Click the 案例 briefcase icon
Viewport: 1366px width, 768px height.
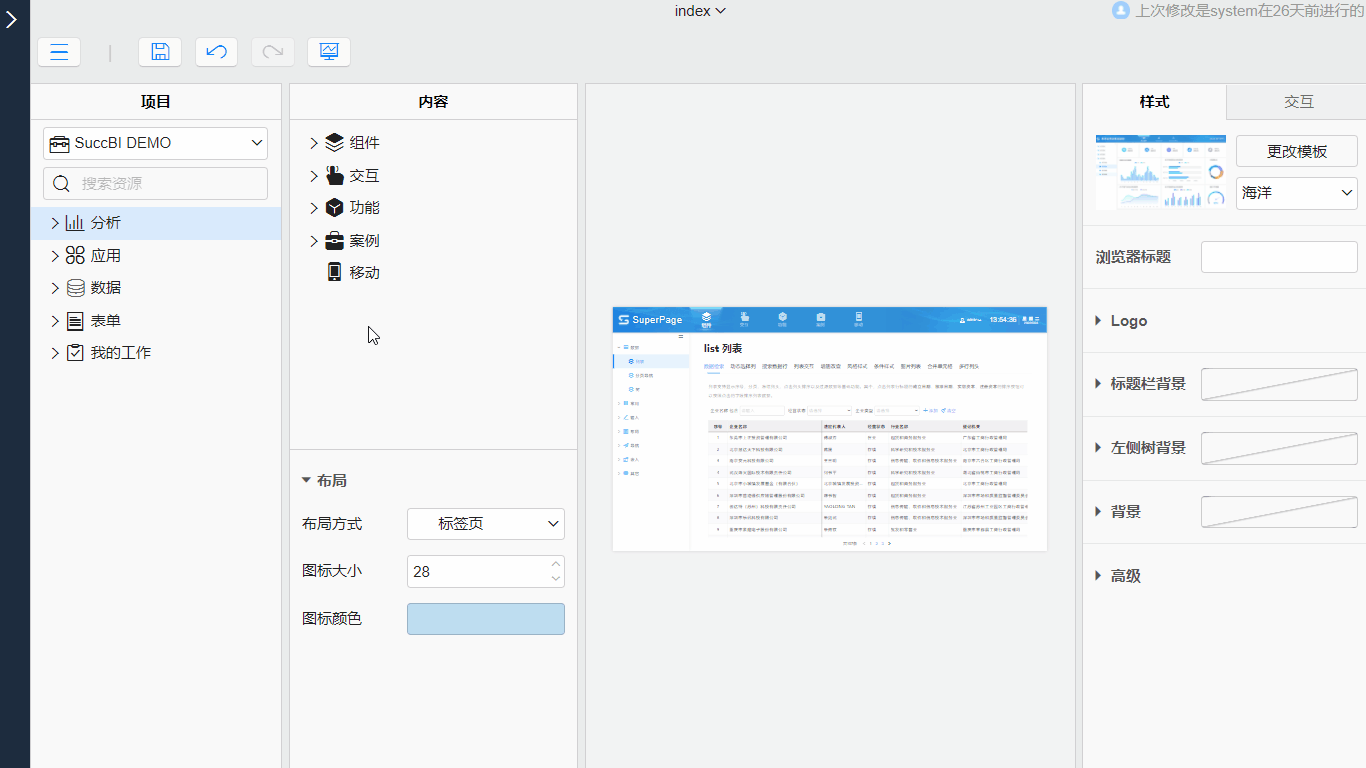click(334, 240)
